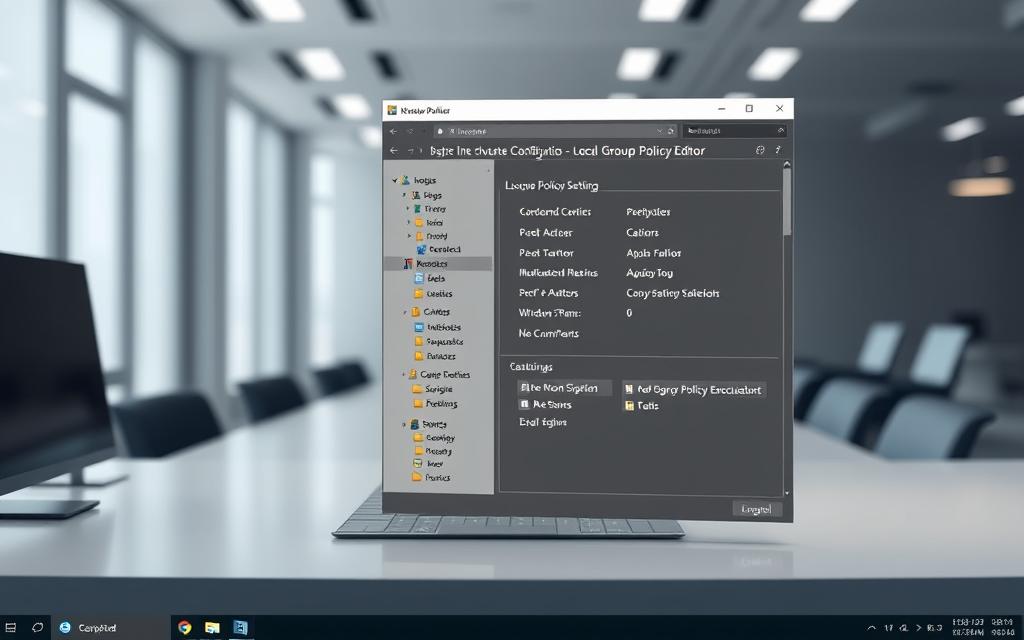Open the blue taskbar app next to File Explorer

coord(240,628)
